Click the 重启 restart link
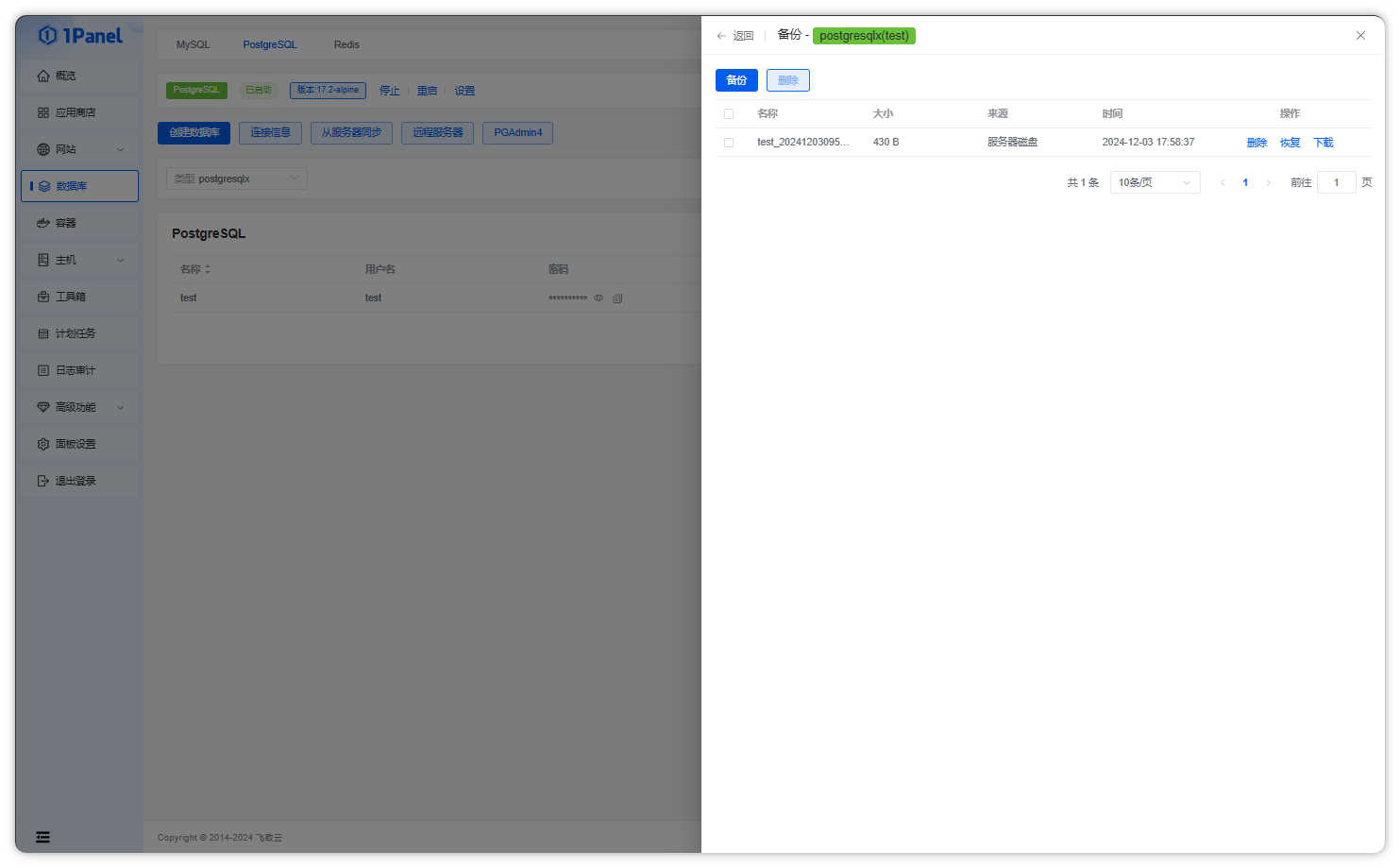Viewport: 1400px width, 868px height. coord(428,91)
